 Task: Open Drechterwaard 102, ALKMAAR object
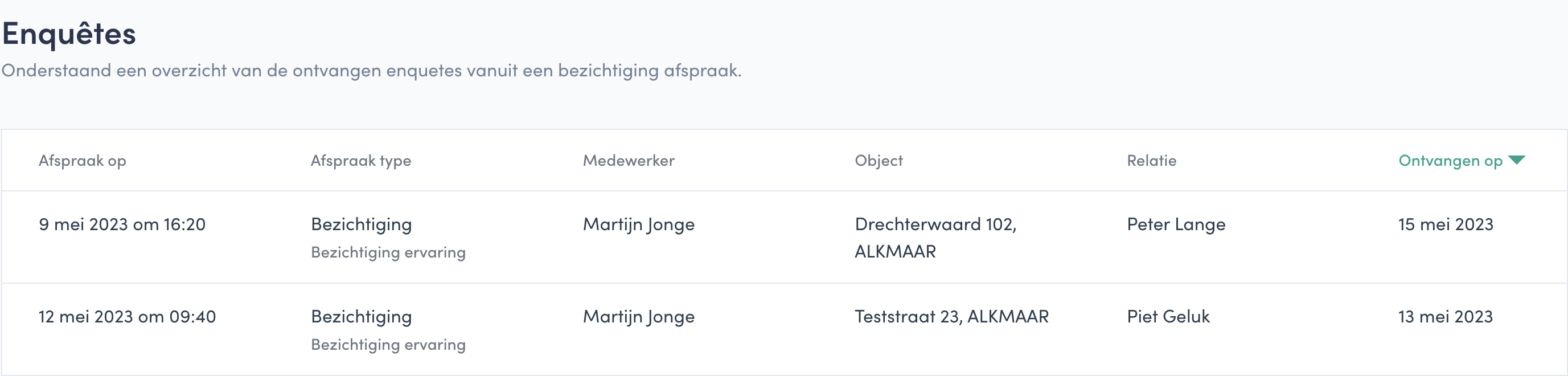click(x=935, y=238)
